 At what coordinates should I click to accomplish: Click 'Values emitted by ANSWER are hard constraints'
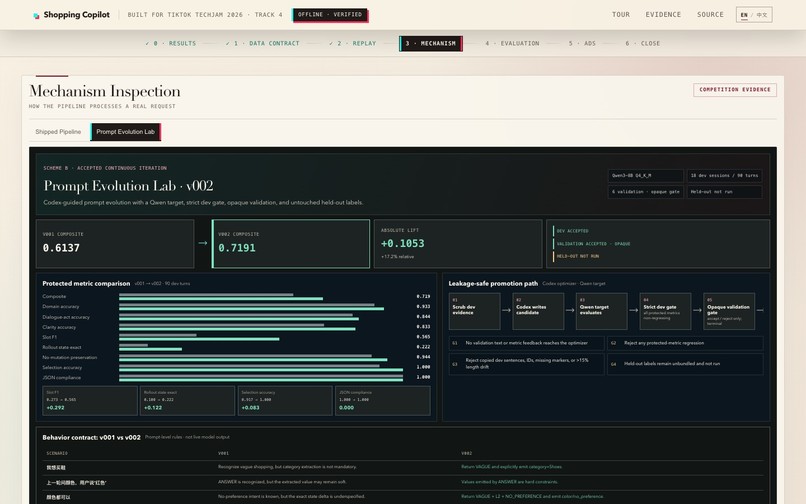[x=509, y=482]
